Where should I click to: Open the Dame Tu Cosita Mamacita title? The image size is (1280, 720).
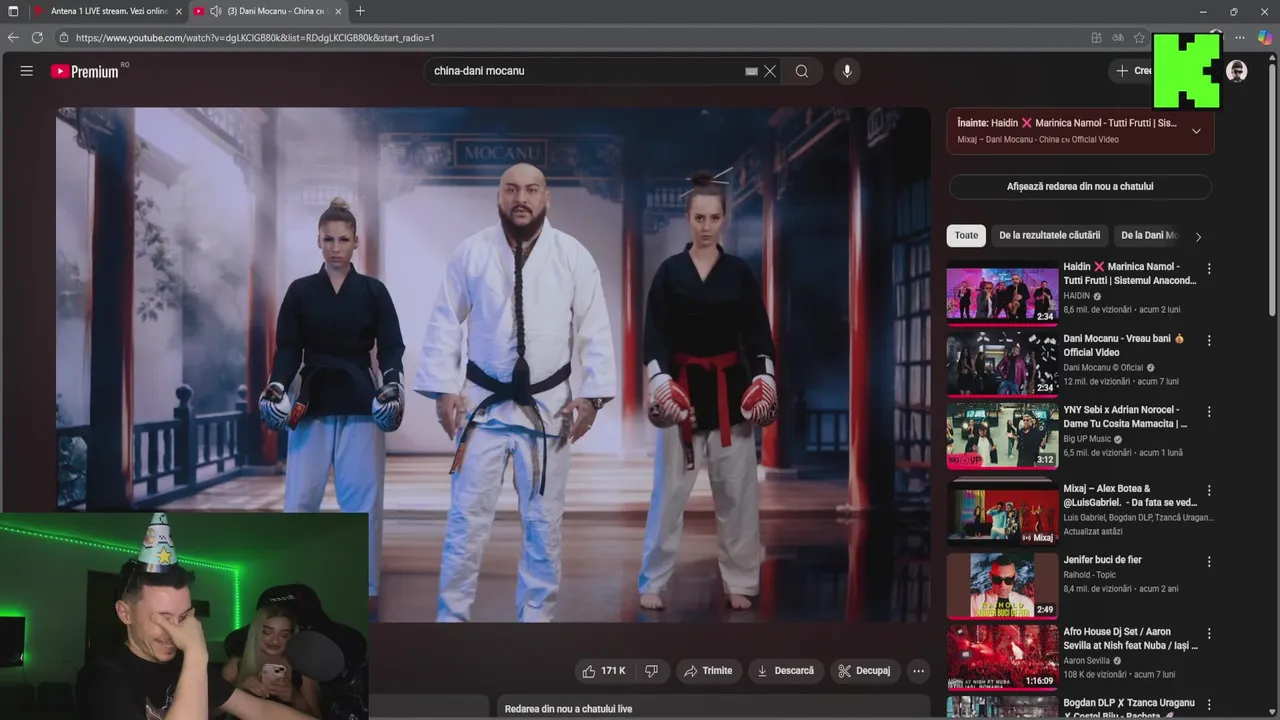[1125, 417]
